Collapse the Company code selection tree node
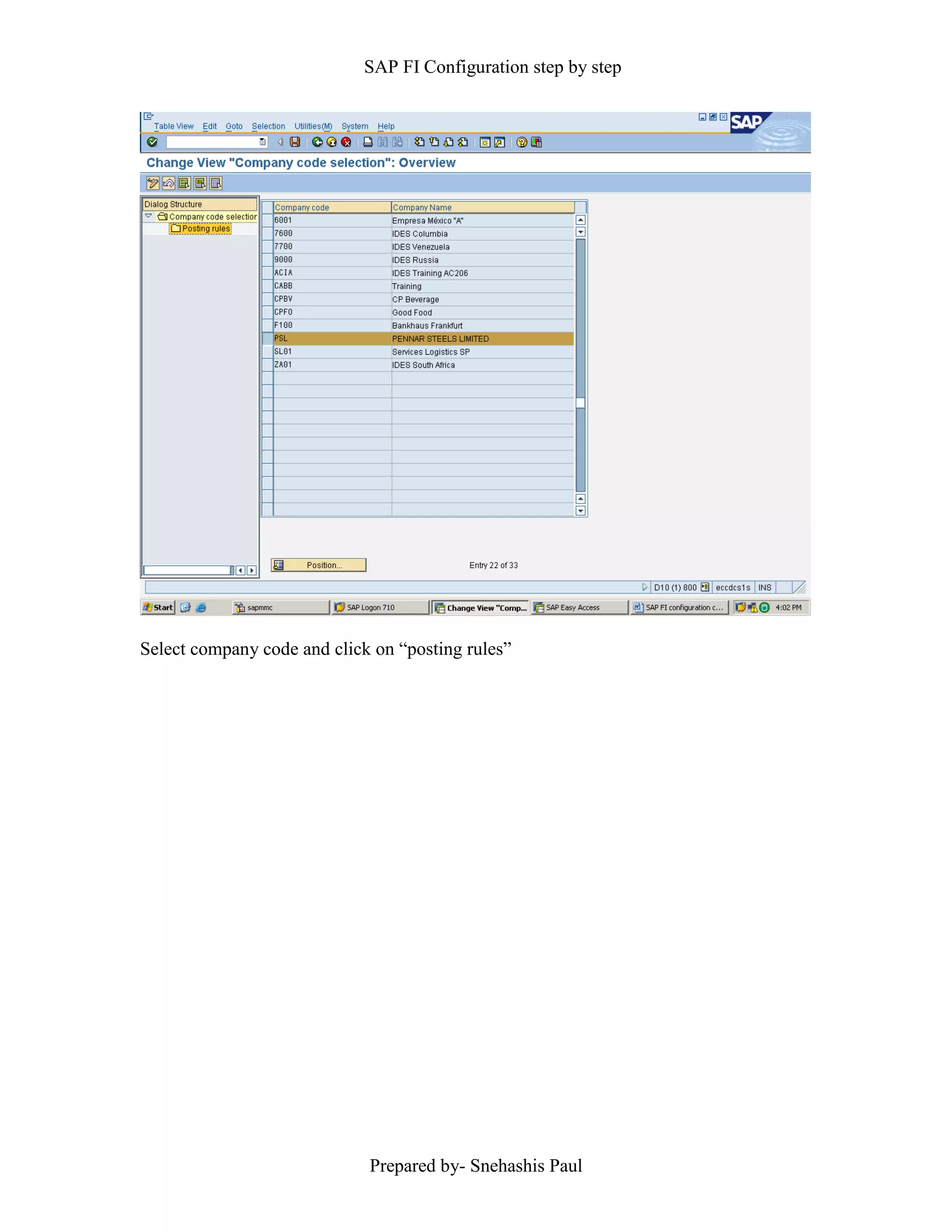This screenshot has width=952, height=1232. 148,216
